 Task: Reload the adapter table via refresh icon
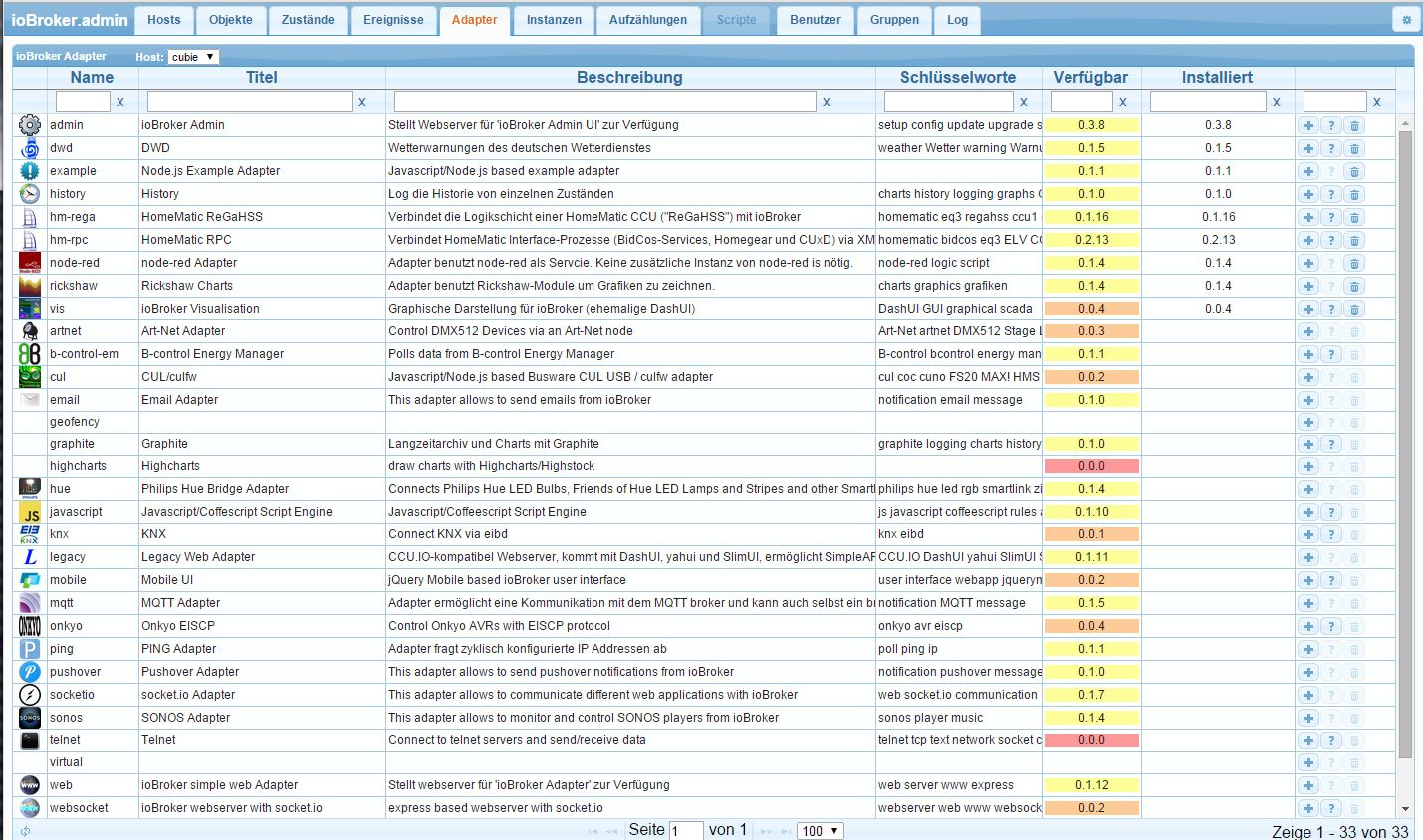(25, 831)
